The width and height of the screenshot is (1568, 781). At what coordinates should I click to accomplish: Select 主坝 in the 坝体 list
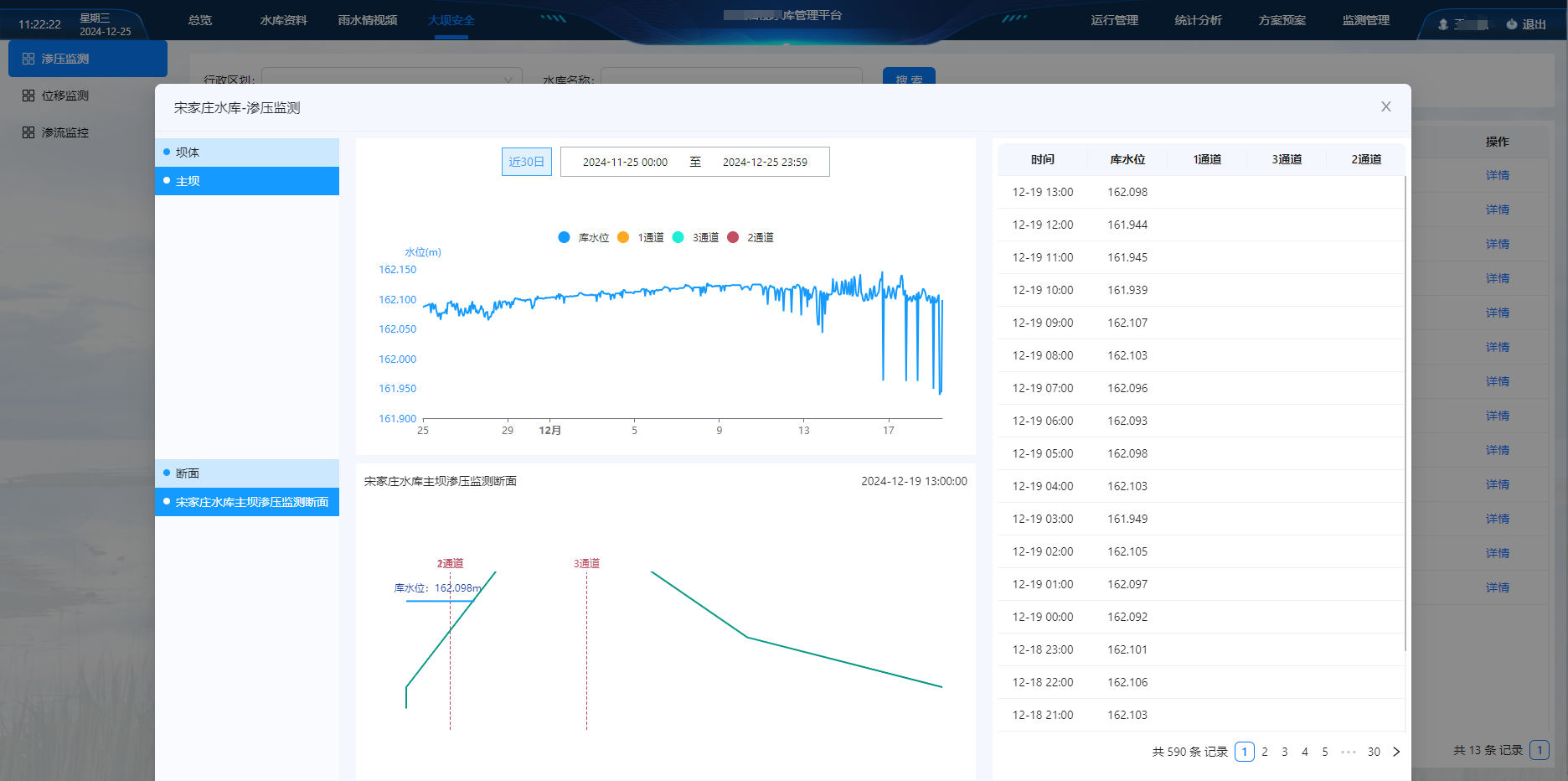[x=247, y=181]
